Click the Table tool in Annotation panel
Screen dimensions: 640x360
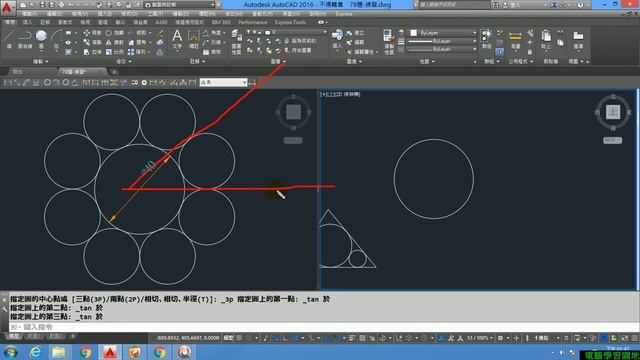(212, 52)
